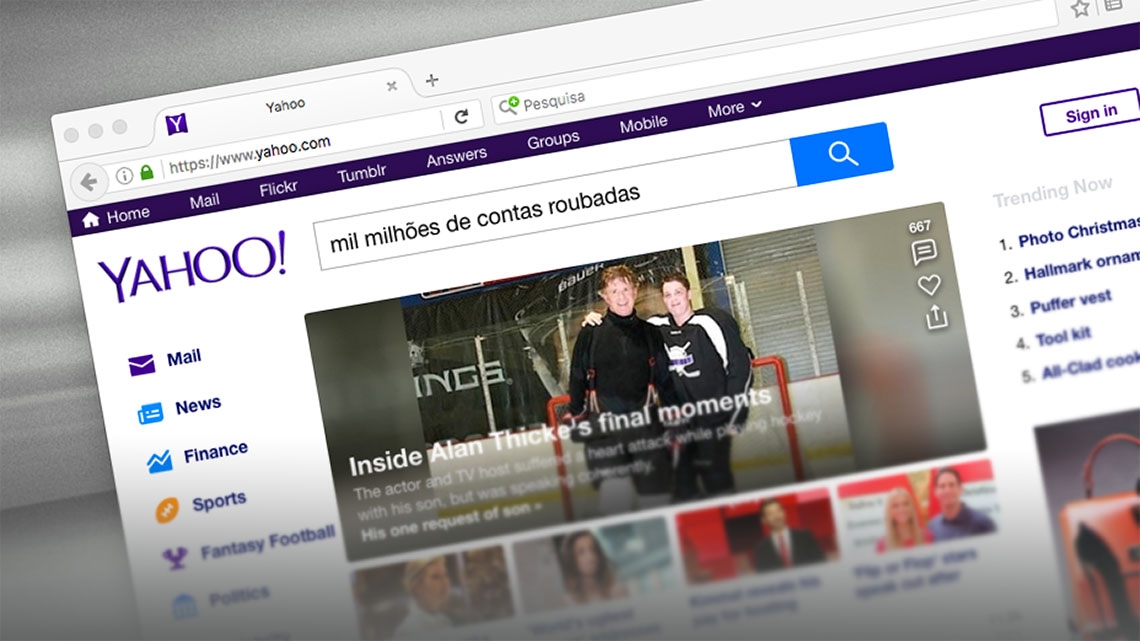Open Flickr in the navigation bar
The height and width of the screenshot is (641, 1140).
(278, 188)
